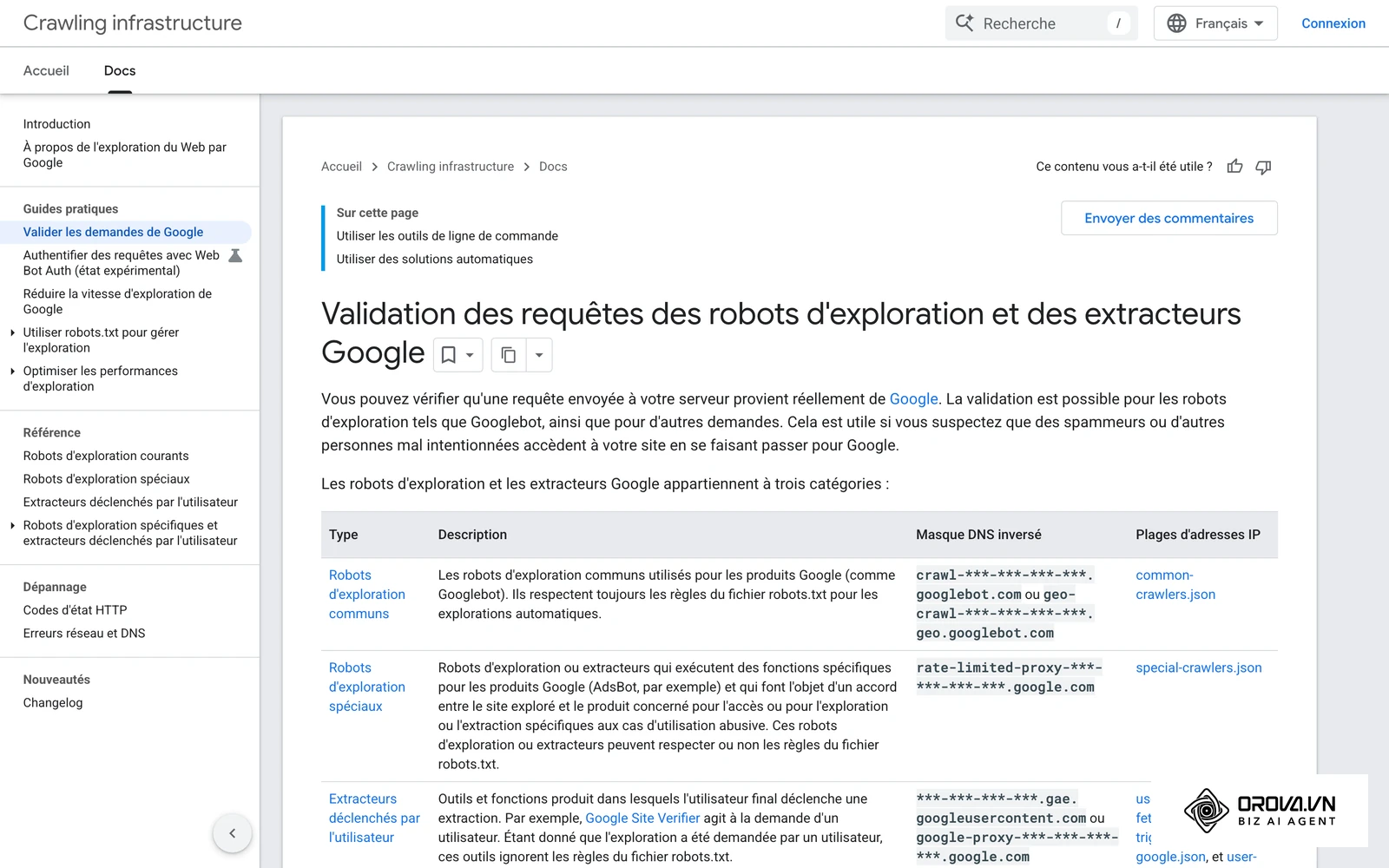Open dropdown arrow next to copy icon
1389x868 pixels.
[539, 355]
